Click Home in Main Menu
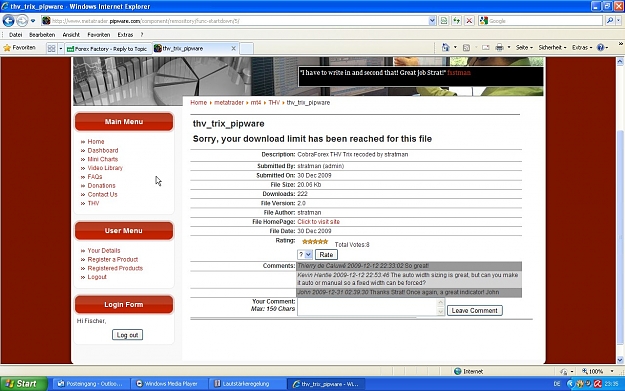The width and height of the screenshot is (625, 391). 96,141
